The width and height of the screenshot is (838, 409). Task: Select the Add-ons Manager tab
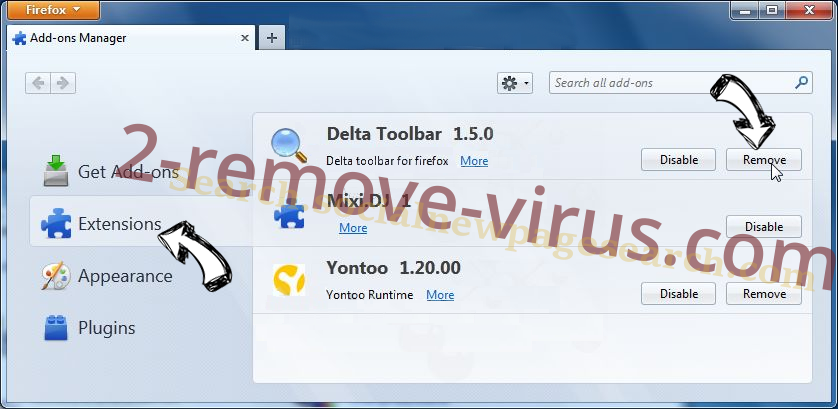131,38
